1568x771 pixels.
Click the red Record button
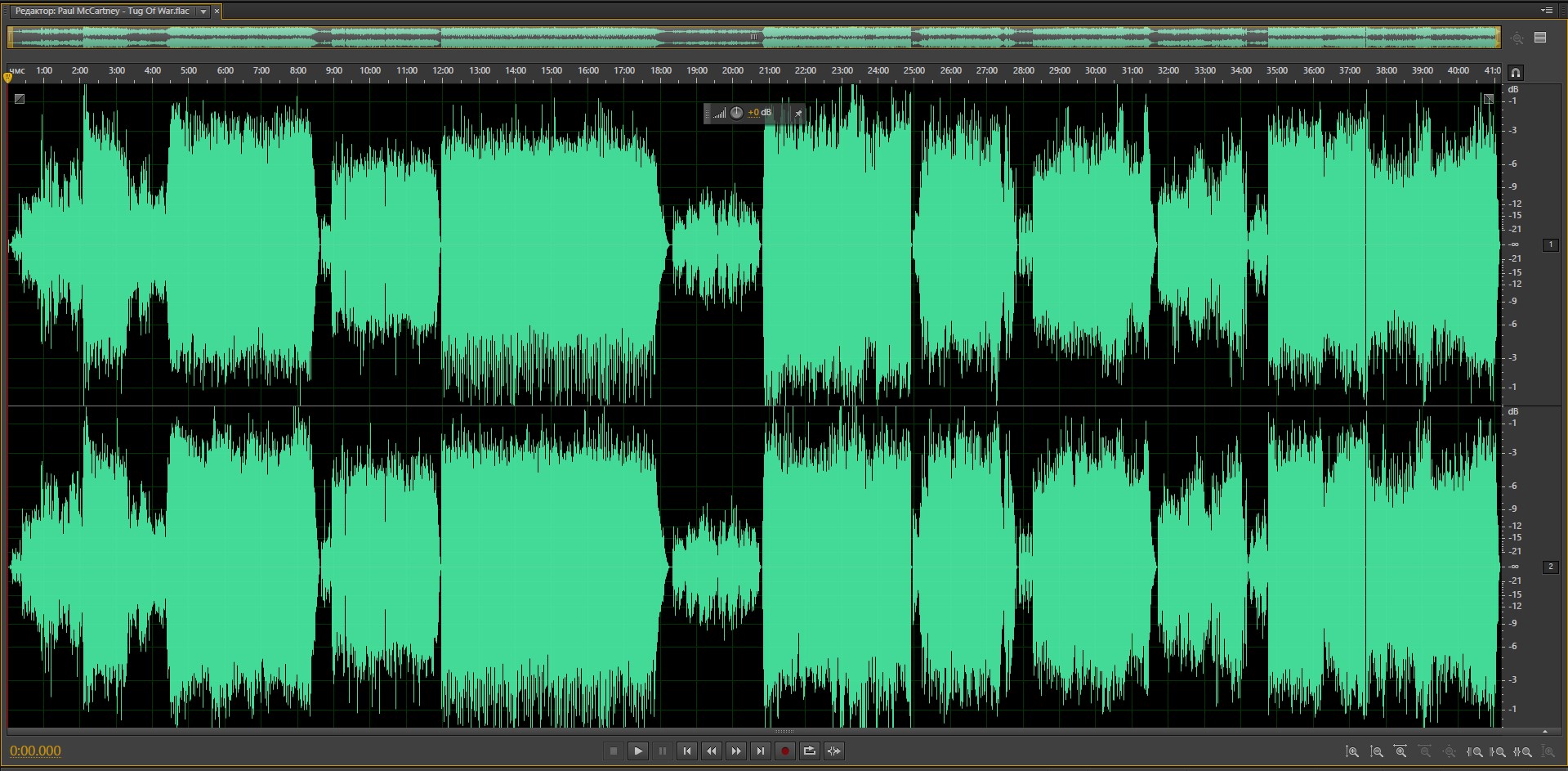click(784, 751)
